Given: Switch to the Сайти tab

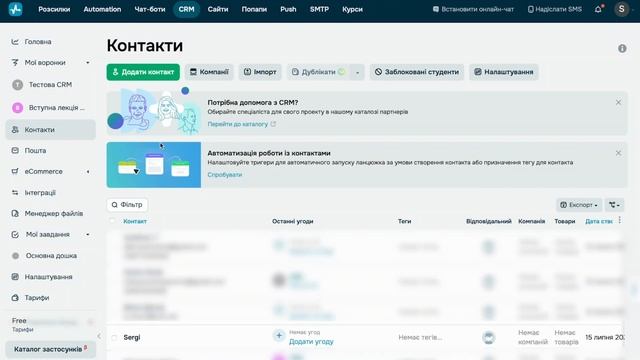Looking at the screenshot, I should click(218, 9).
